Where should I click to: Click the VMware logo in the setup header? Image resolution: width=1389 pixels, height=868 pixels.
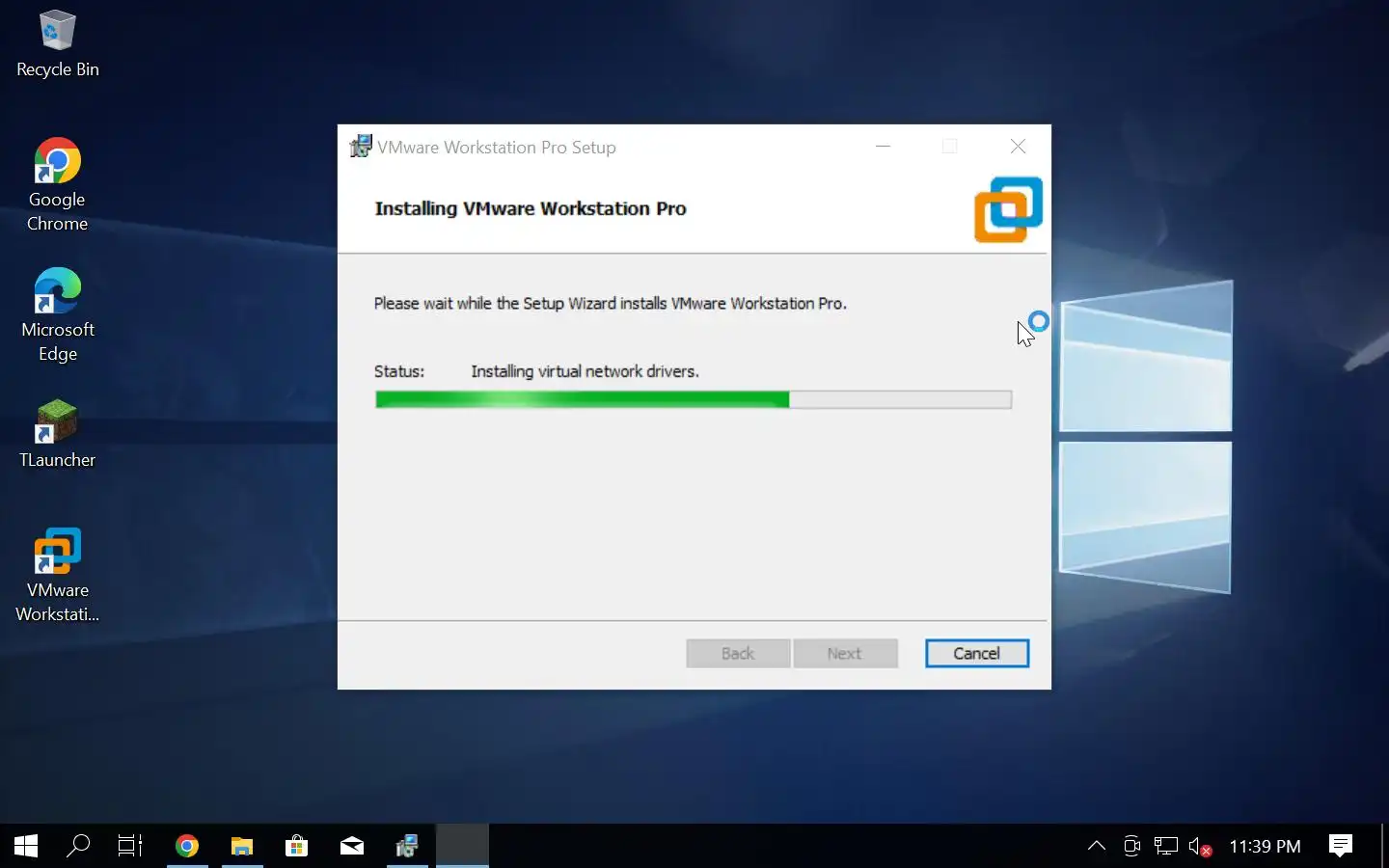(x=1008, y=209)
